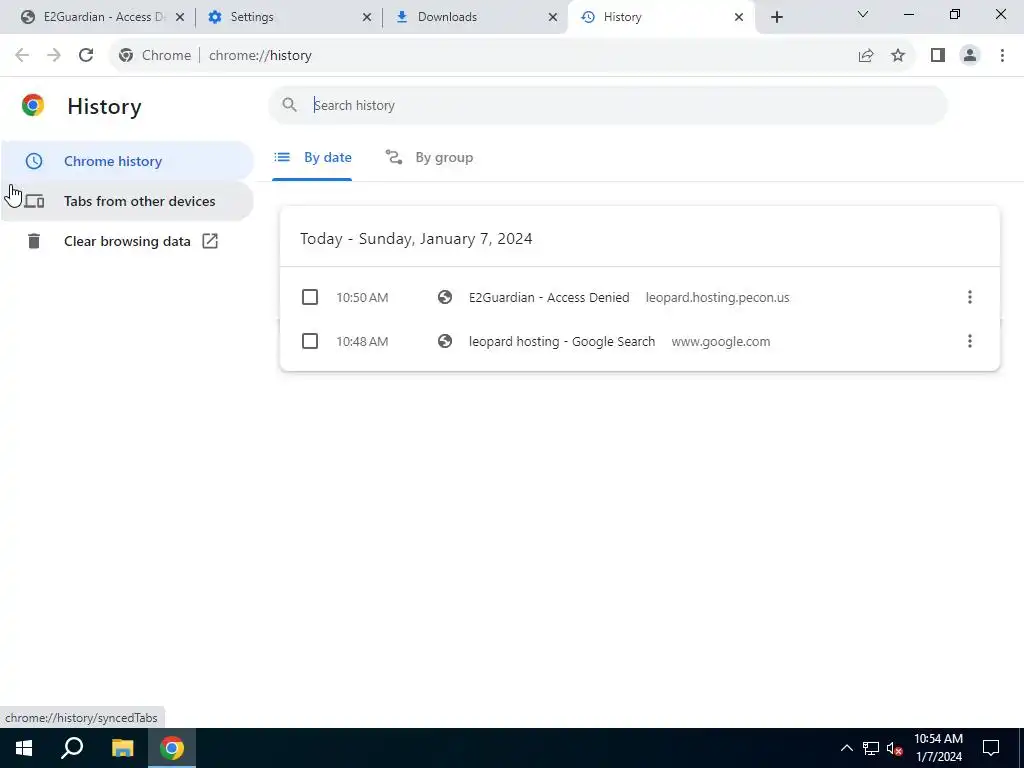Share this page icon in address bar
1024x768 pixels.
(866, 56)
